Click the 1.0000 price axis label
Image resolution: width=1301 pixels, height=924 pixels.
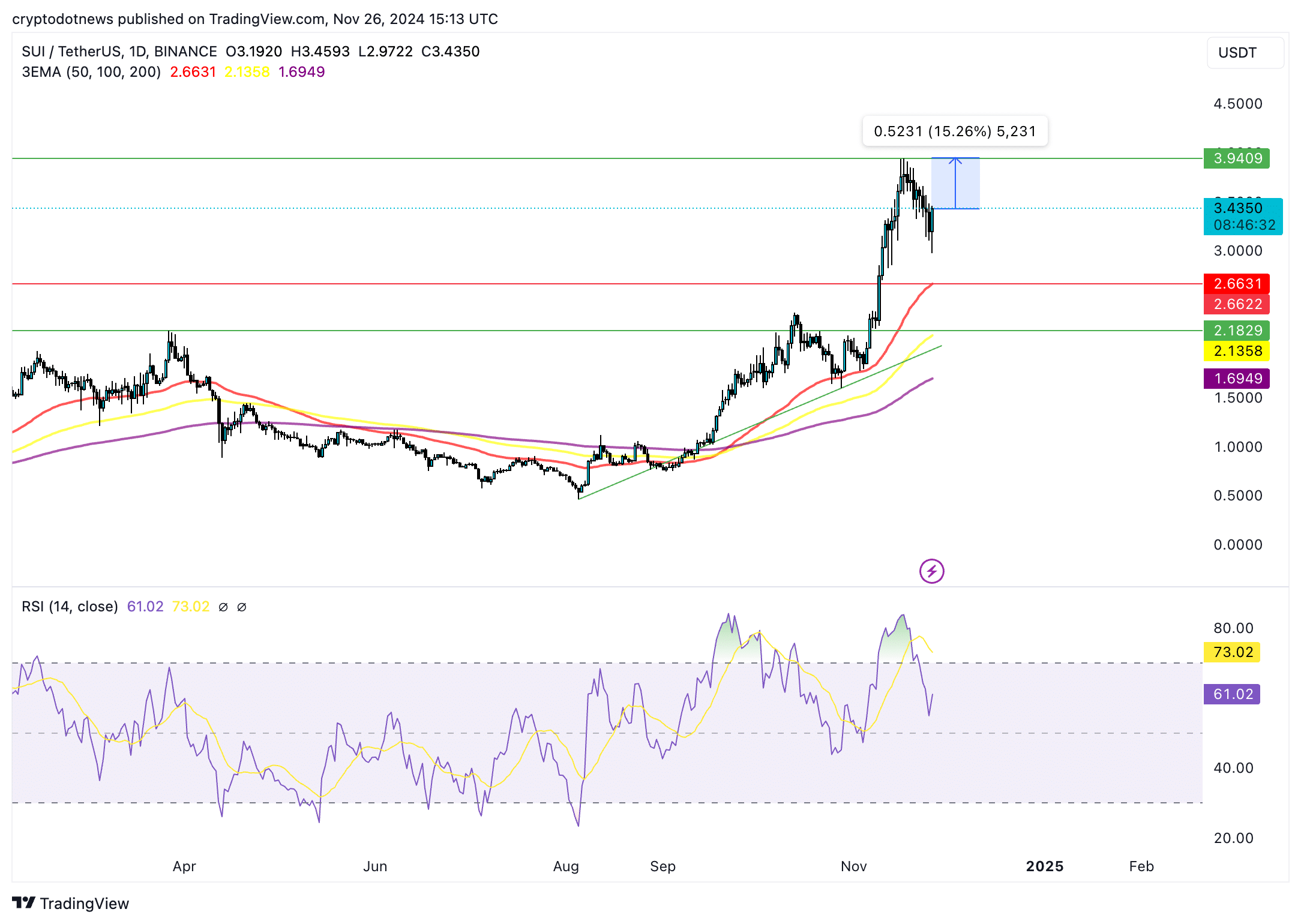click(x=1237, y=447)
